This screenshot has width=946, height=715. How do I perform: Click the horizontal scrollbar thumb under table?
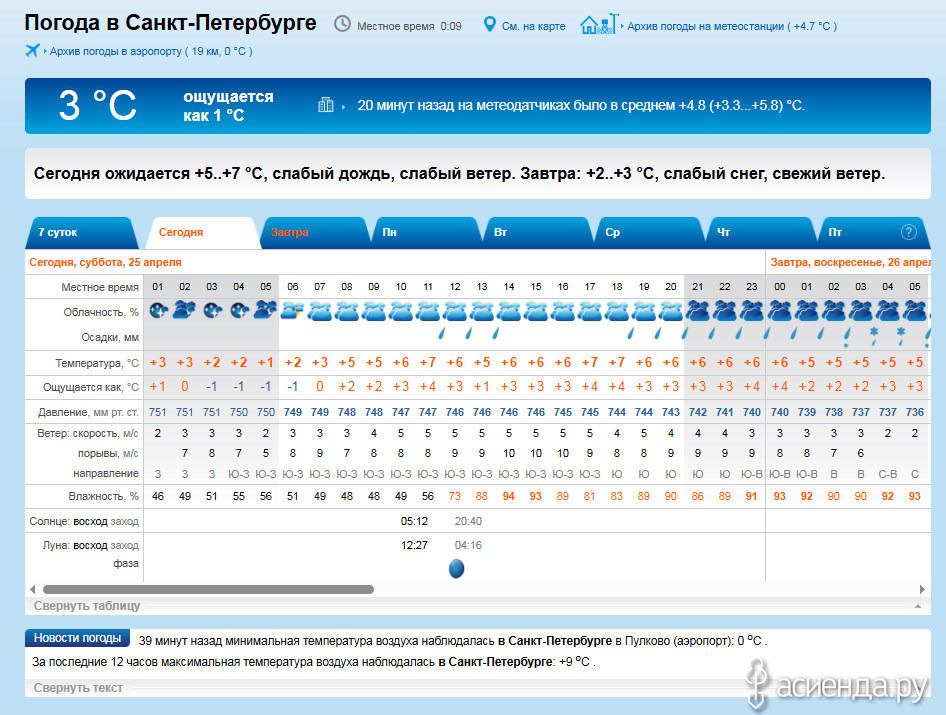click(x=208, y=590)
